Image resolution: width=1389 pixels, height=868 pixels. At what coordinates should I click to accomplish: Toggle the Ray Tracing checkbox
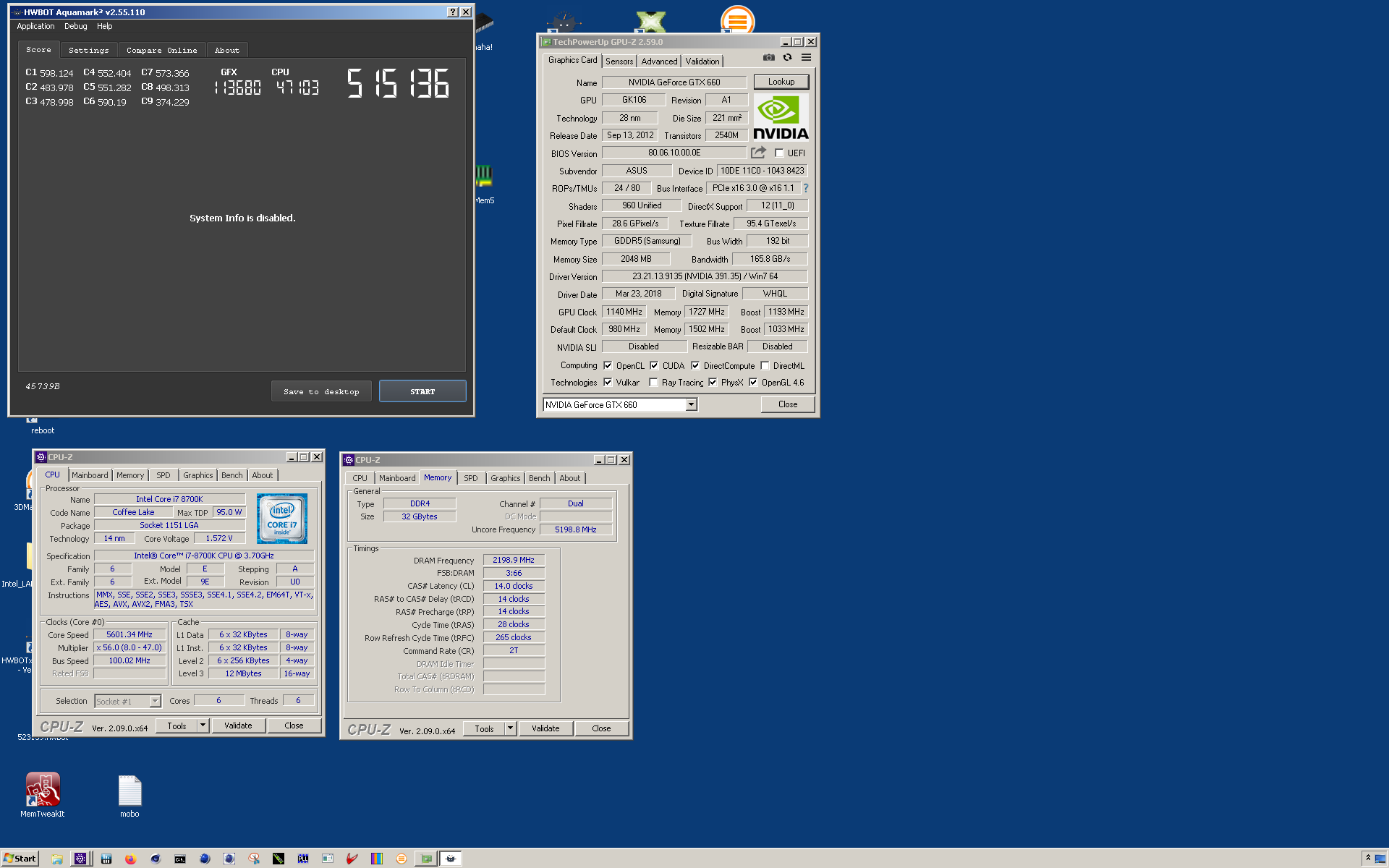[653, 382]
